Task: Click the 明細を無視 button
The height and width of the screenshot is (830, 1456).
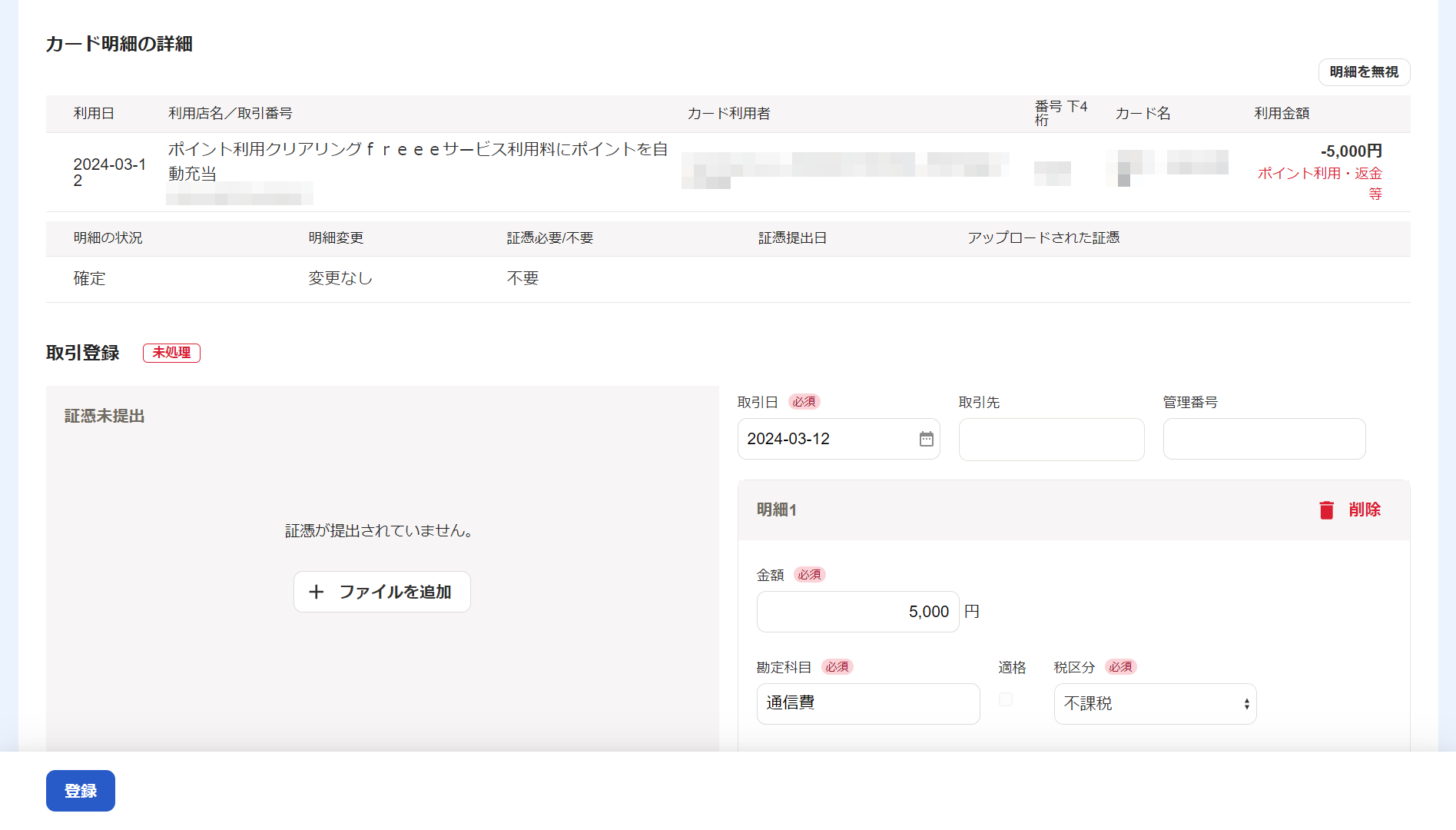Action: point(1364,72)
